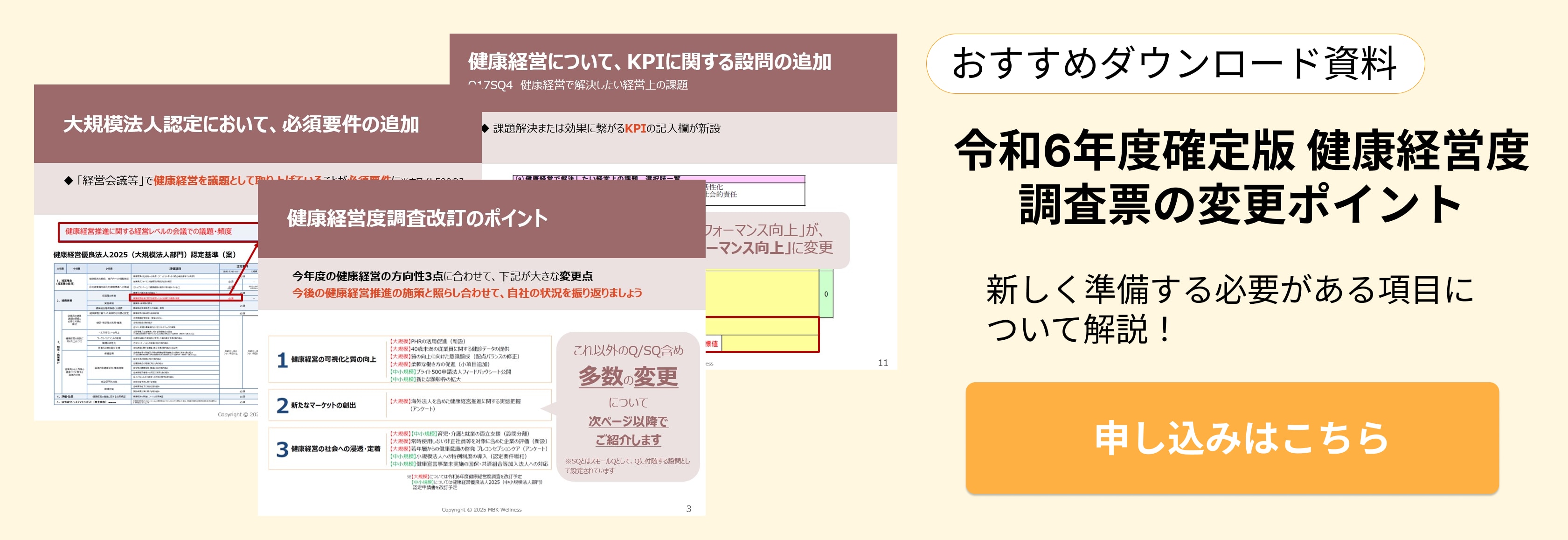Click the green cell containing 0
Viewport: 1568px width, 540px height.
point(826,294)
